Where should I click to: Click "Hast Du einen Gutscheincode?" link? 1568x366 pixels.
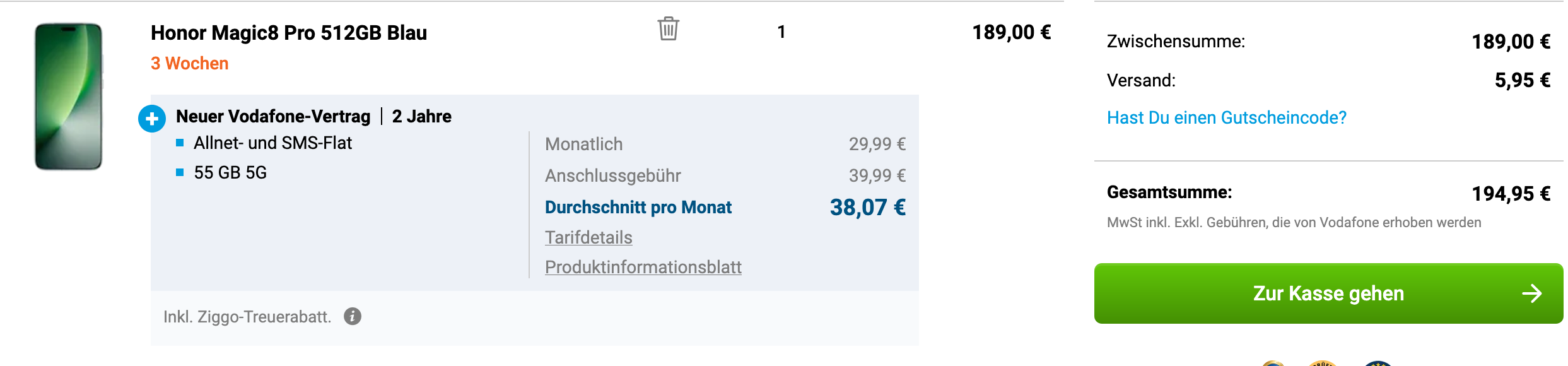(x=1226, y=118)
